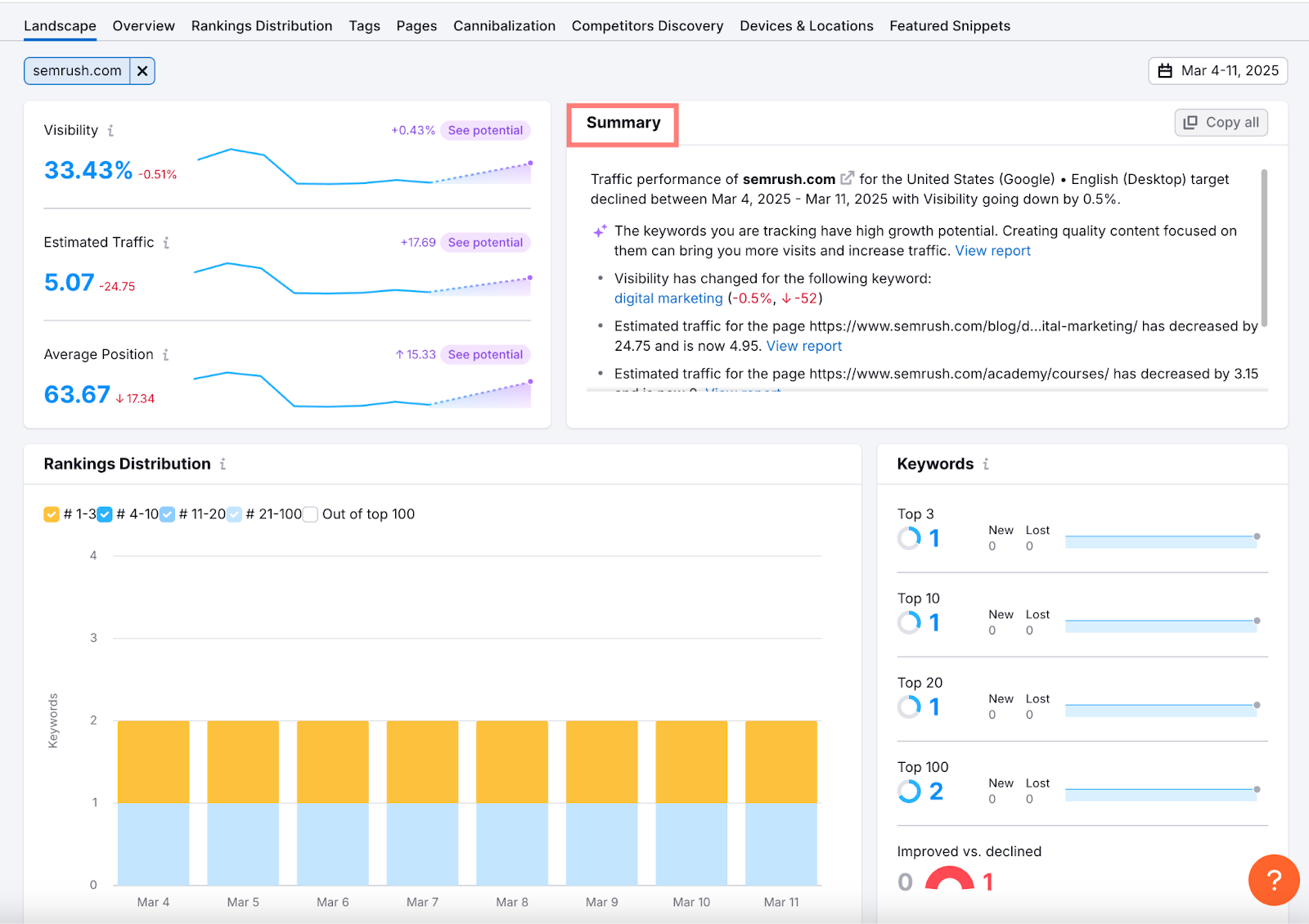Click the Visibility metric info icon
Viewport: 1309px width, 924px height.
[x=111, y=130]
